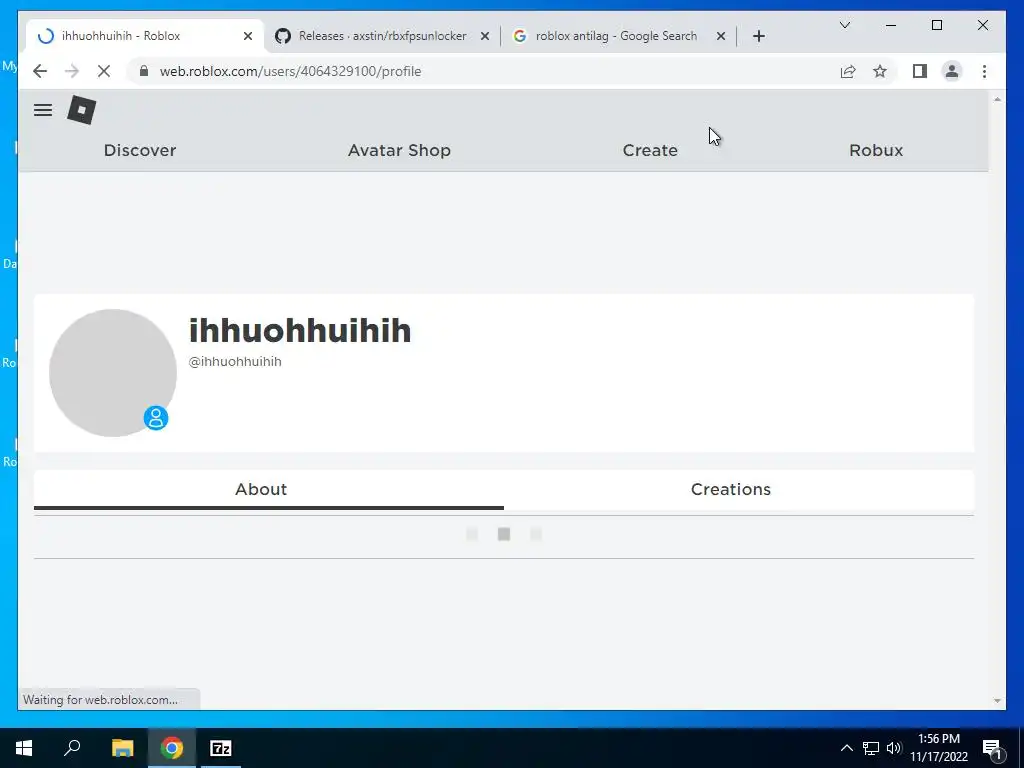Share this page using the share icon
The image size is (1024, 768).
point(848,71)
